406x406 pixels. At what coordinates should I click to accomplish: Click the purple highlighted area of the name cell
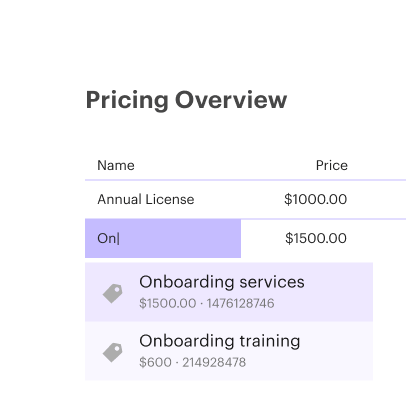(x=180, y=238)
